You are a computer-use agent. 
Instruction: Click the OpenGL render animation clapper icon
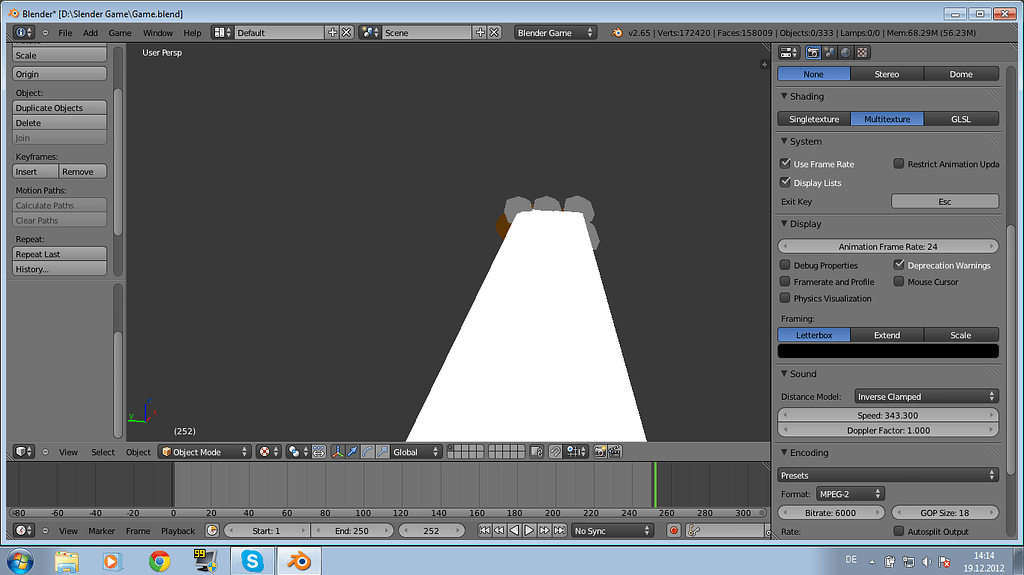point(615,452)
